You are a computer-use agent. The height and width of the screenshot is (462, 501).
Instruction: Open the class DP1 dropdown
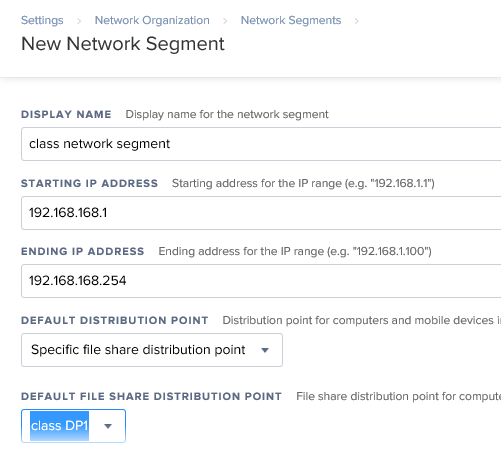73,426
